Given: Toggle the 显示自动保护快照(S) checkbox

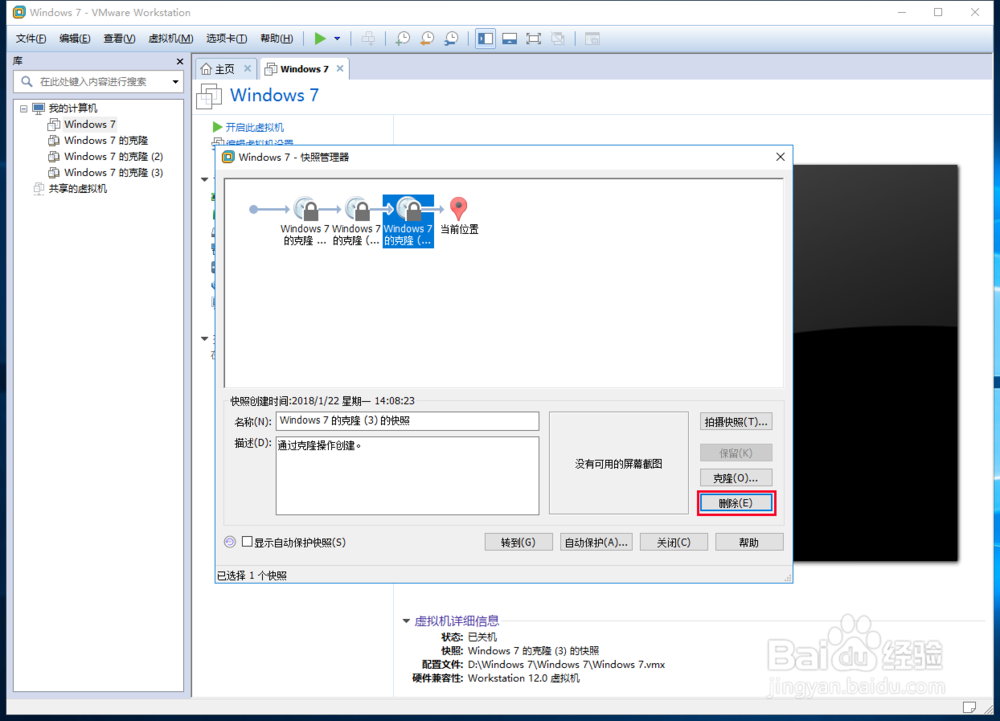Looking at the screenshot, I should (x=247, y=542).
